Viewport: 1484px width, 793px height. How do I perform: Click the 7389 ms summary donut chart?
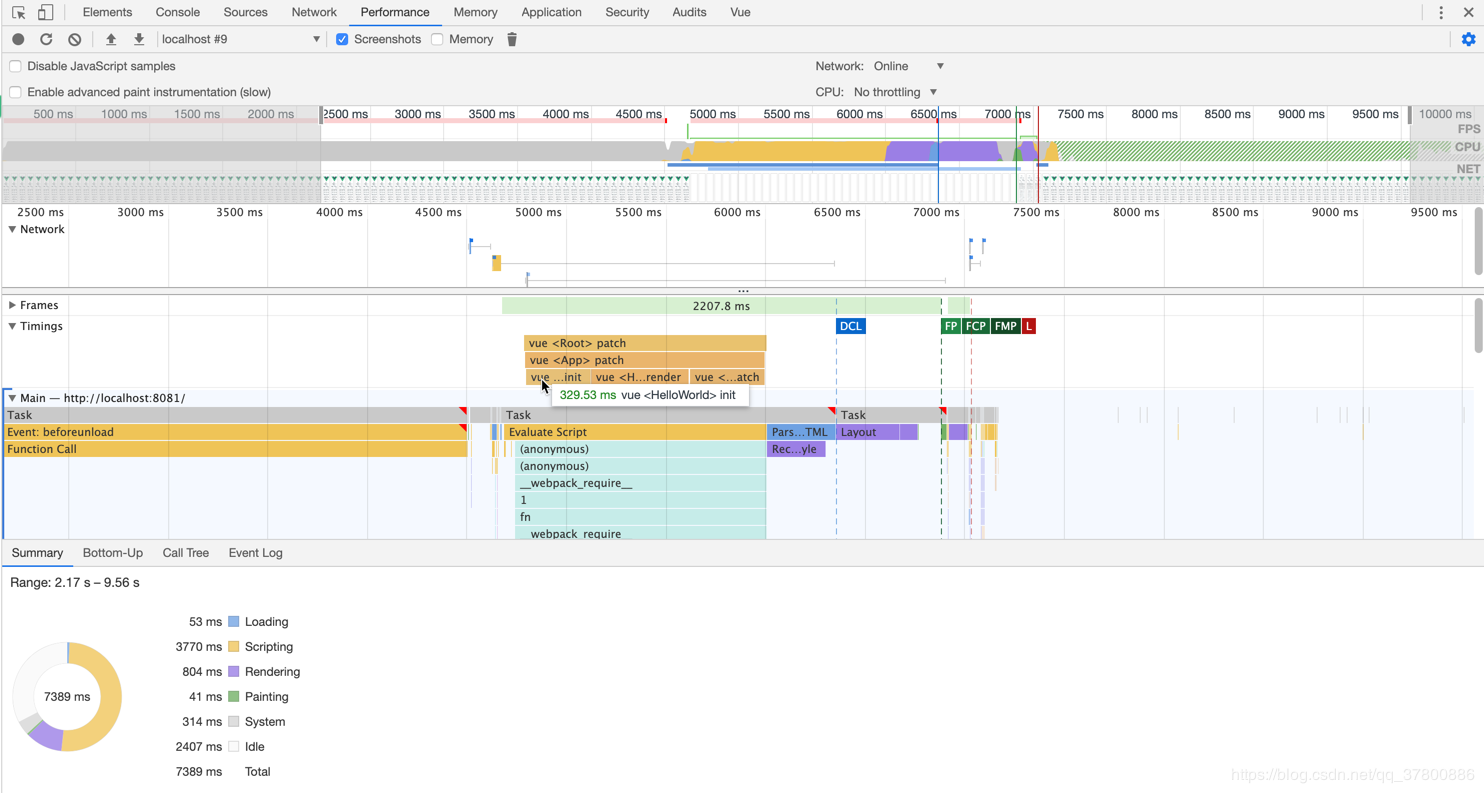[x=67, y=697]
